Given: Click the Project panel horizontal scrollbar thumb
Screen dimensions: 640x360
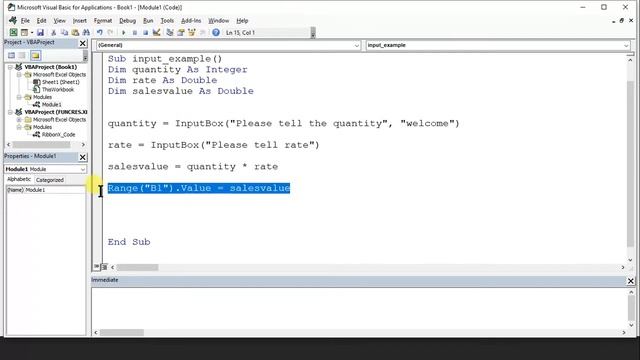Looking at the screenshot, I should tap(41, 145).
